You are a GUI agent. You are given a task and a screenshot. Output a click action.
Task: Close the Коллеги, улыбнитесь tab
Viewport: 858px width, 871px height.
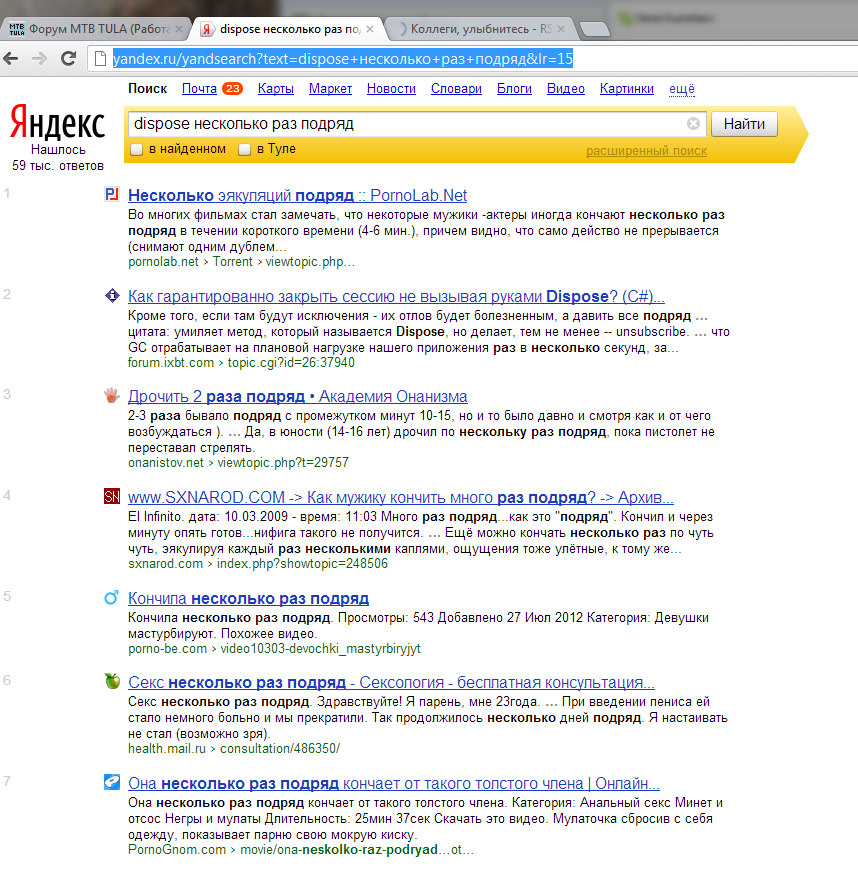pos(561,29)
